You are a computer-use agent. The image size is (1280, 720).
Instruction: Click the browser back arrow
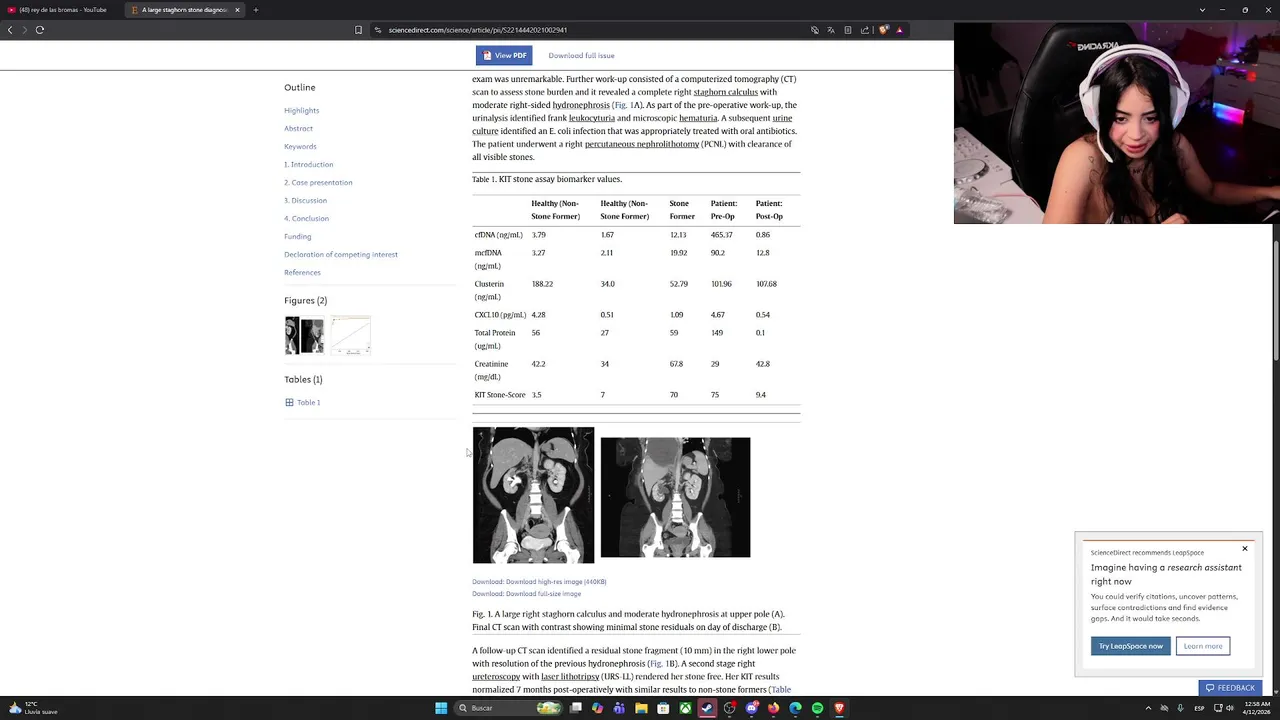(10, 30)
